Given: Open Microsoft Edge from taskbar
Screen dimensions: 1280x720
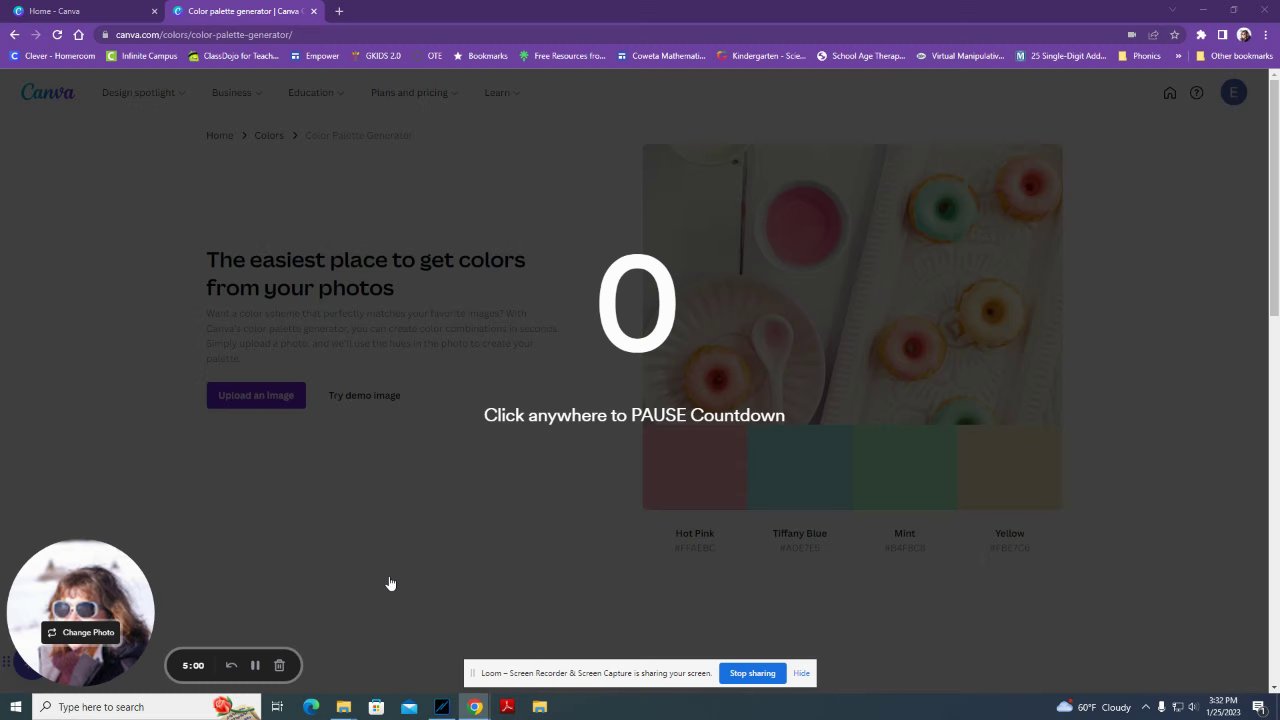Looking at the screenshot, I should (x=311, y=707).
